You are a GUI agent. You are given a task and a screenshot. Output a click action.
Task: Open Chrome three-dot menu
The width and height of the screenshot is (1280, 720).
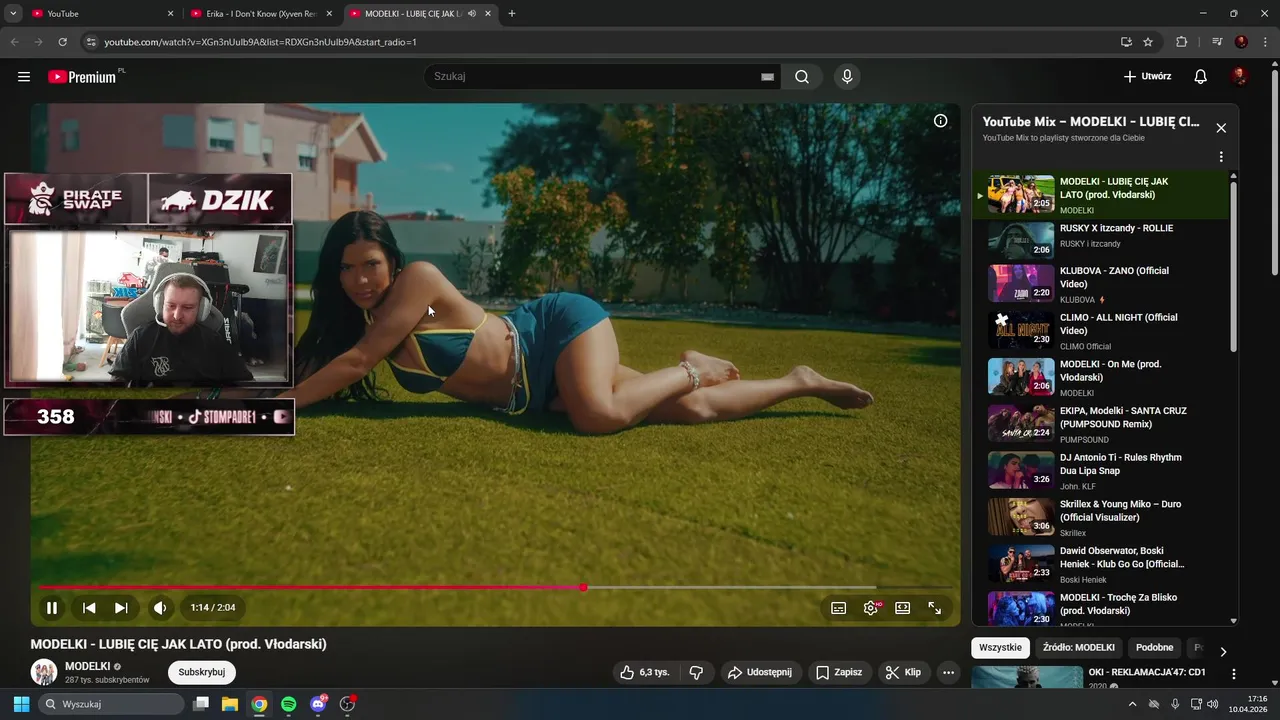point(1265,42)
